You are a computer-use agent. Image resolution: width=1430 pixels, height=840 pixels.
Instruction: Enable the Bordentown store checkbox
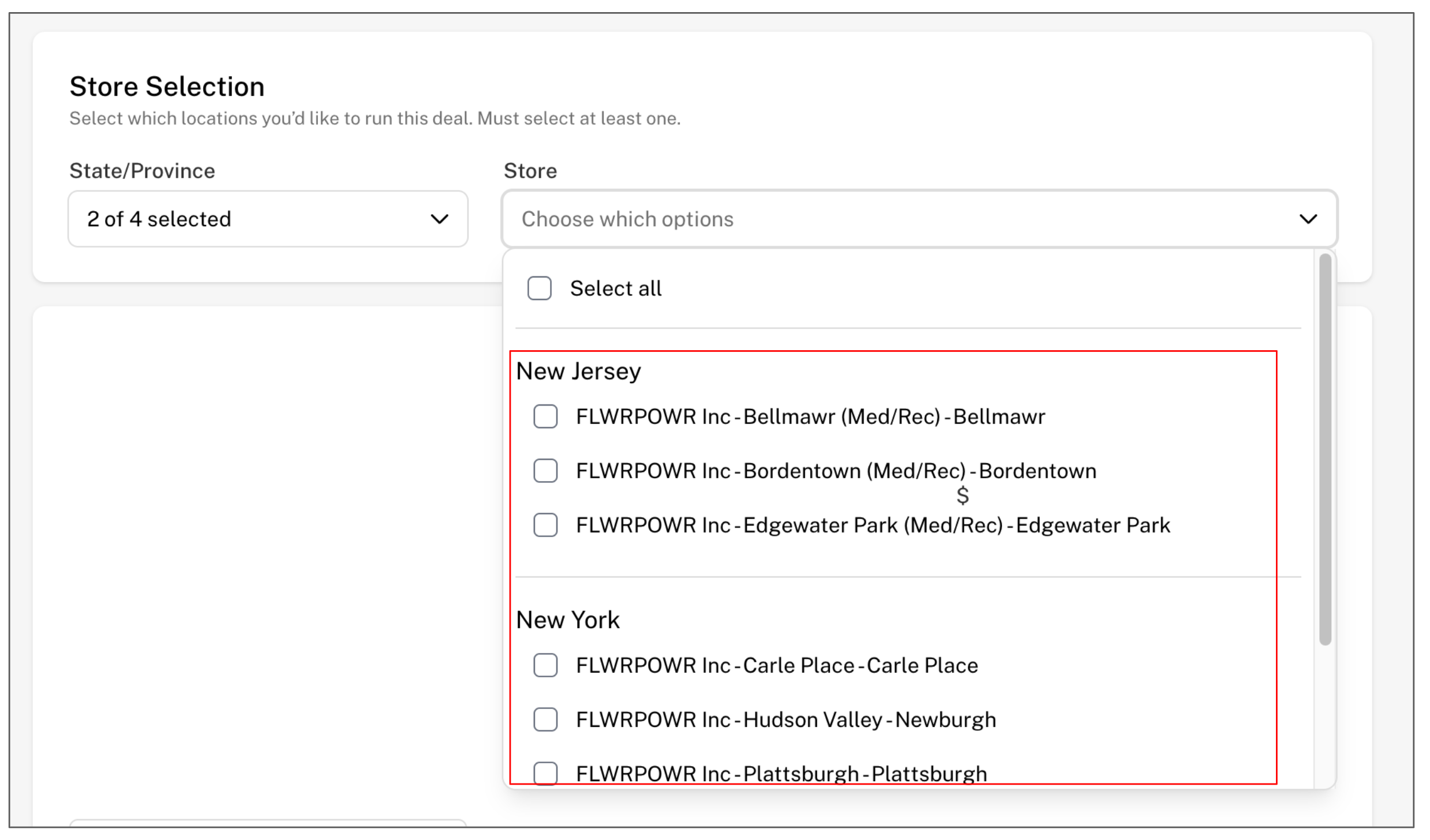click(545, 470)
